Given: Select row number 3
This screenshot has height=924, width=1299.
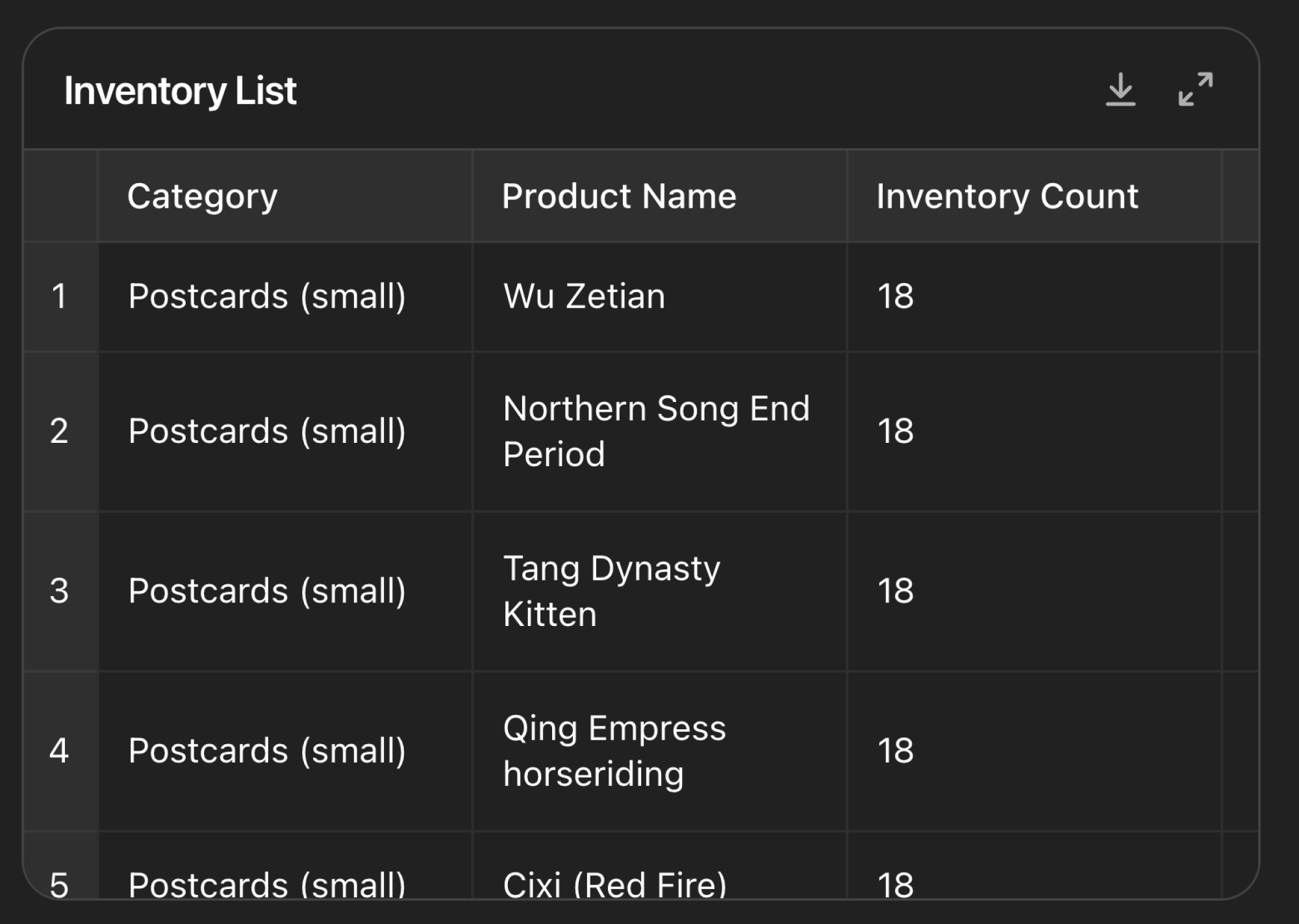Looking at the screenshot, I should tap(60, 591).
